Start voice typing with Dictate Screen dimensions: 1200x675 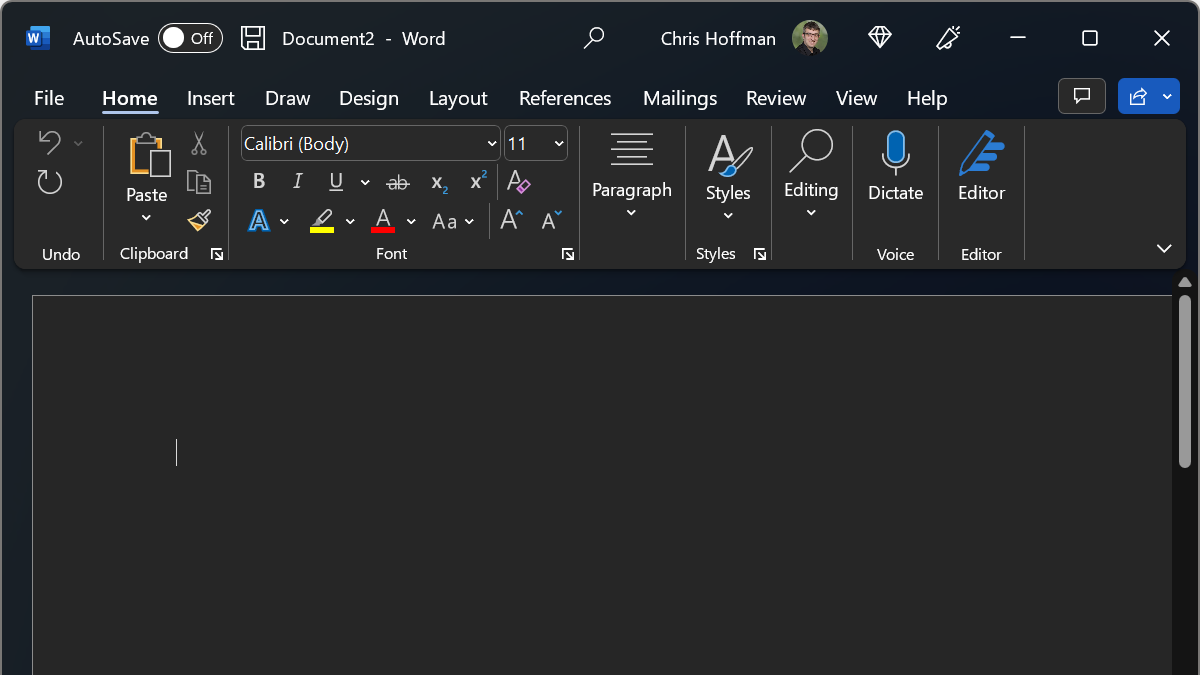pyautogui.click(x=895, y=175)
